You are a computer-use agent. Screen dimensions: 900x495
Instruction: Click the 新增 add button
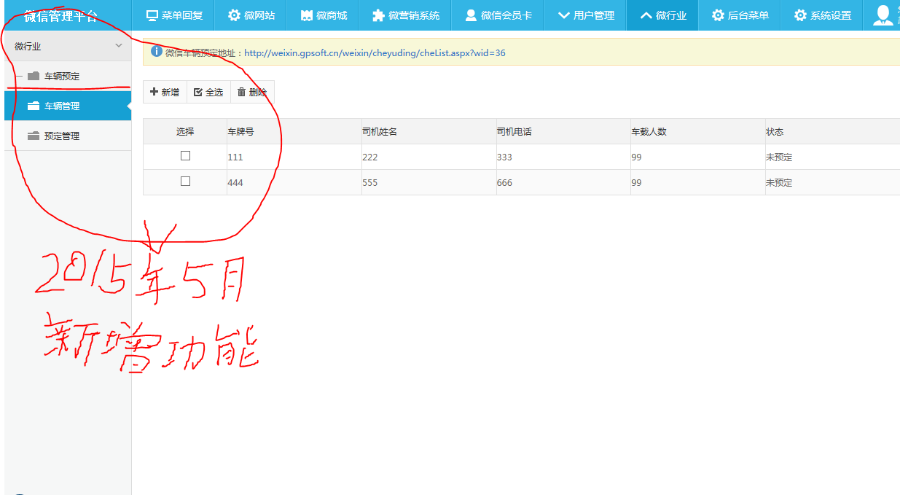tap(165, 92)
